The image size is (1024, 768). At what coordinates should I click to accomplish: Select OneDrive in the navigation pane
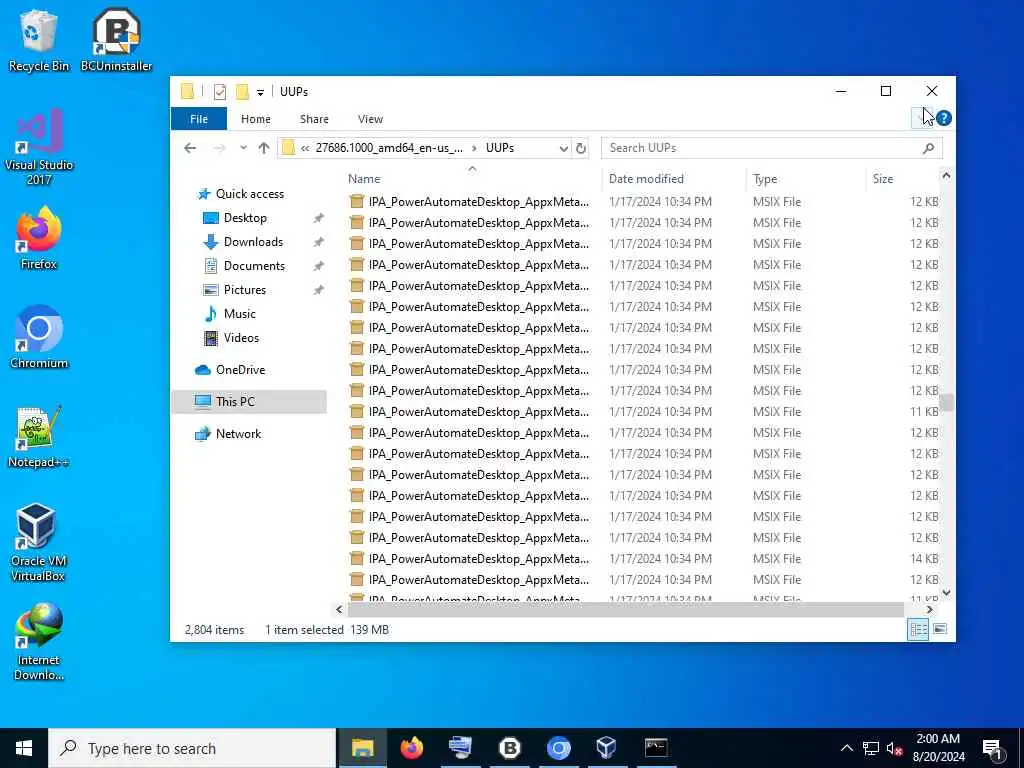tap(240, 370)
